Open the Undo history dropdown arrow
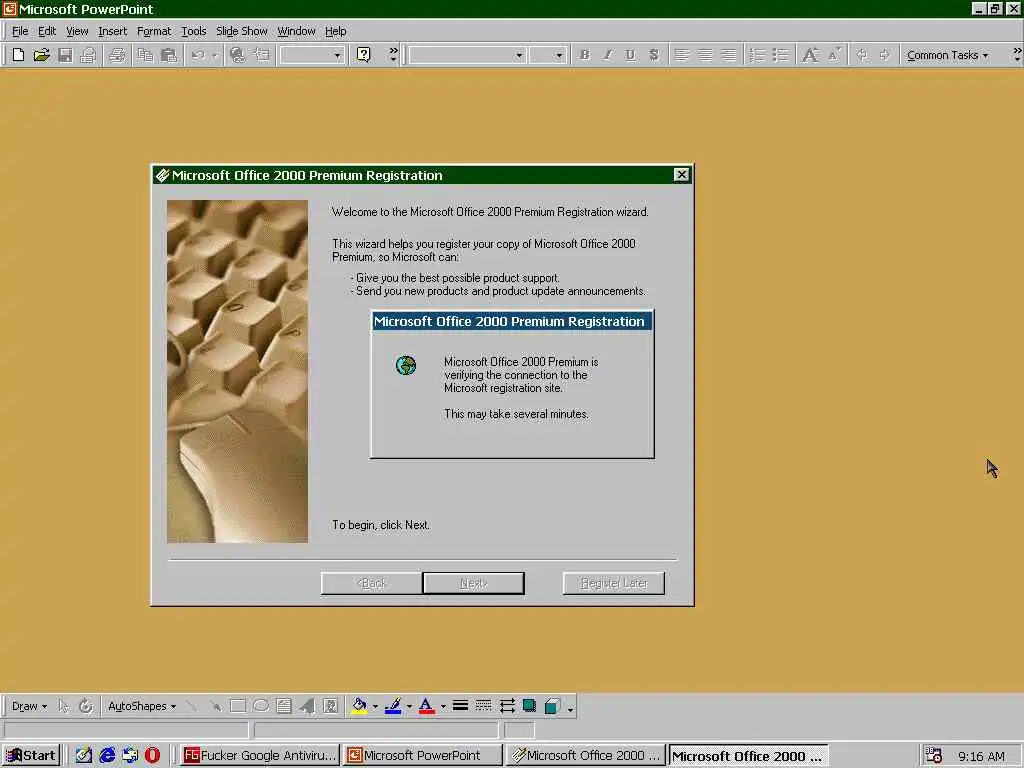The height and width of the screenshot is (768, 1024). pos(214,56)
